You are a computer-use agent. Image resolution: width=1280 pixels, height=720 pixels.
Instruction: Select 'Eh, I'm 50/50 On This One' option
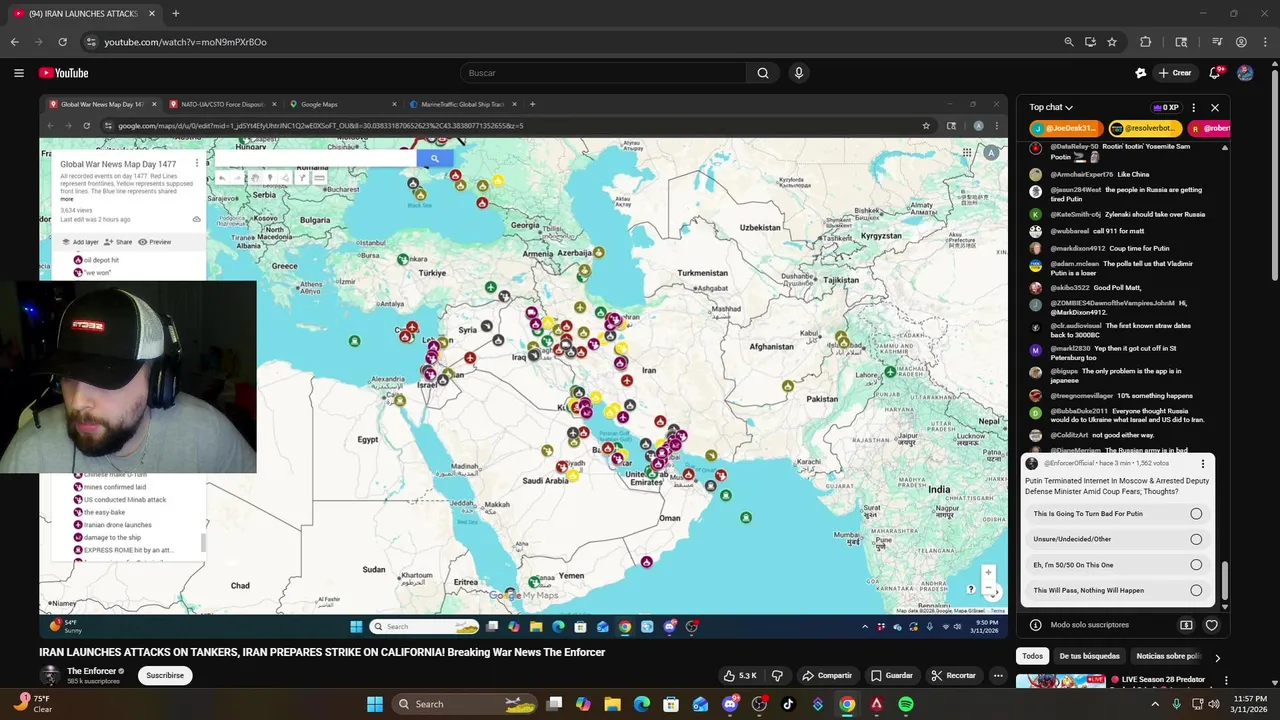click(x=1117, y=565)
